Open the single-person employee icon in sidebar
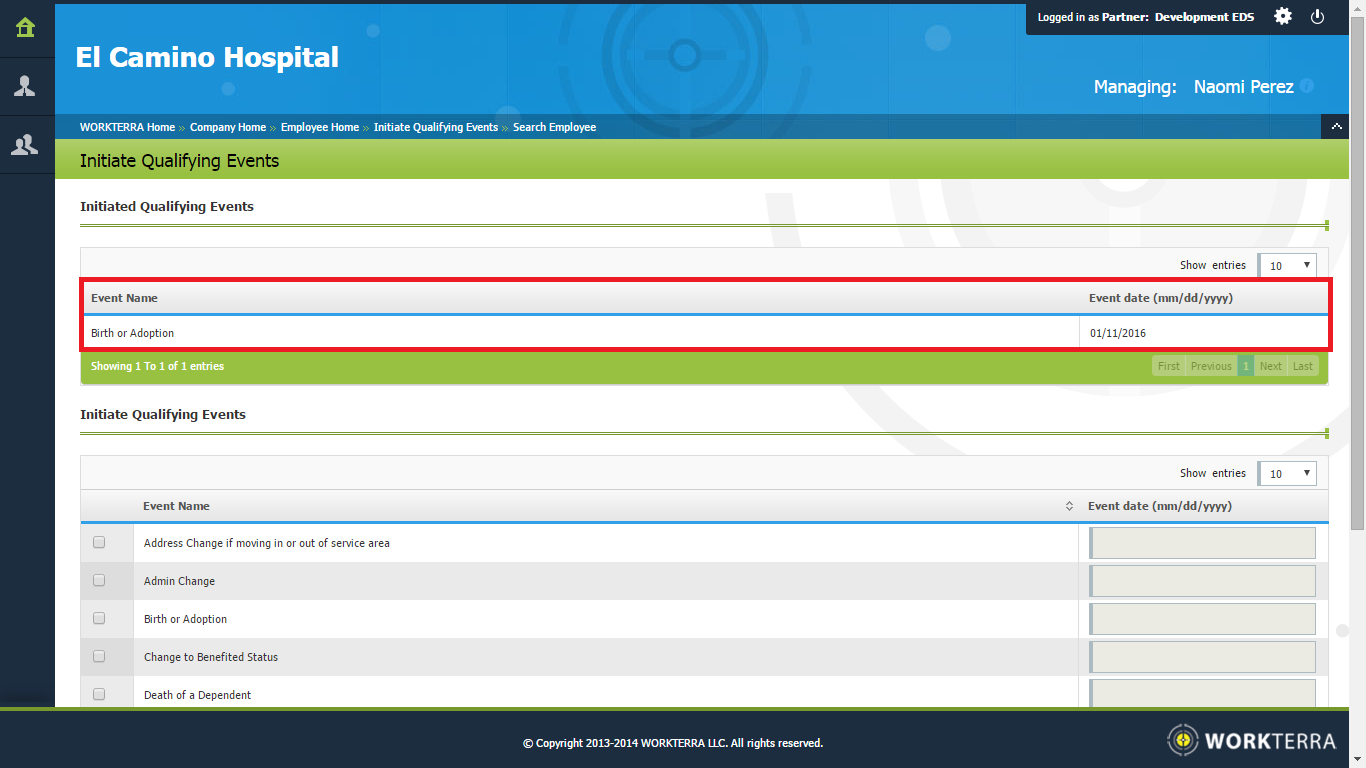Viewport: 1366px width, 768px height. pyautogui.click(x=26, y=86)
